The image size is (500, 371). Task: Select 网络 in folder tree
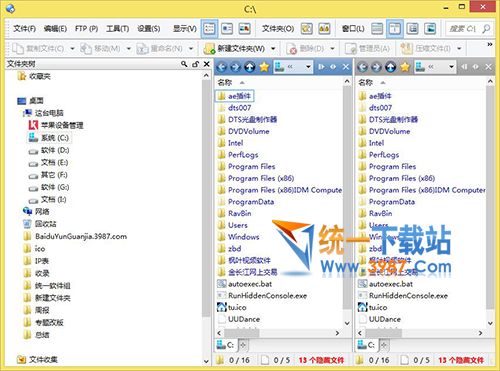point(36,211)
